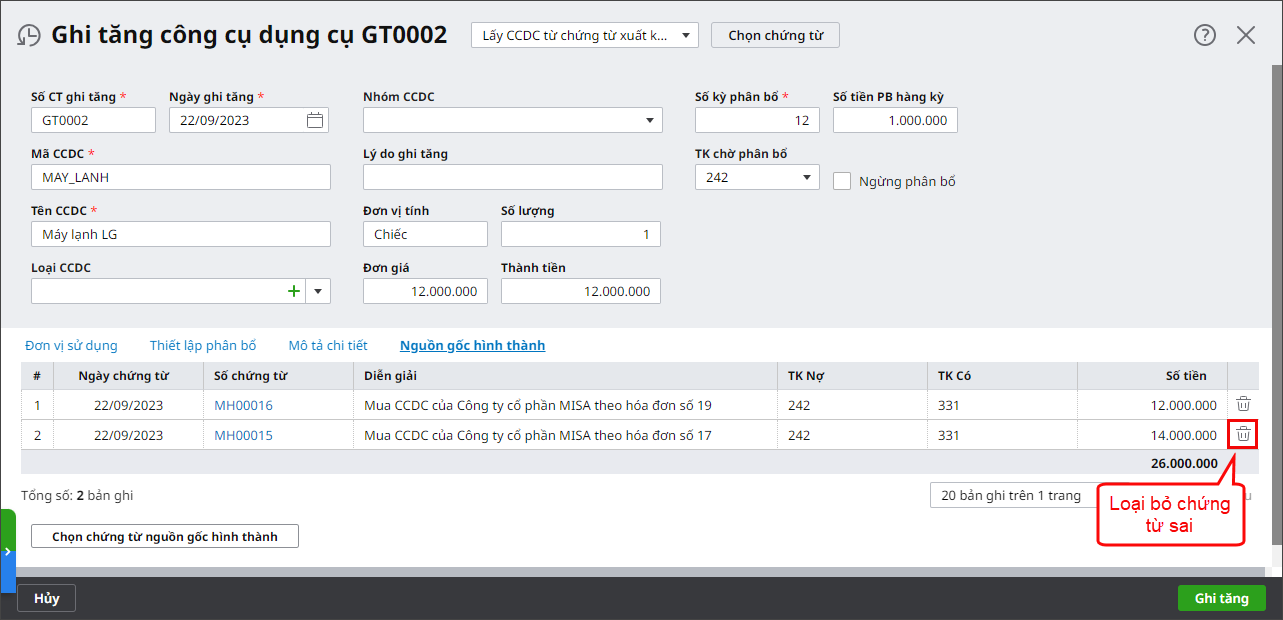Viewport: 1283px width, 620px height.
Task: Click Chọn chứng từ nguồn gốc hình thành
Action: (165, 537)
